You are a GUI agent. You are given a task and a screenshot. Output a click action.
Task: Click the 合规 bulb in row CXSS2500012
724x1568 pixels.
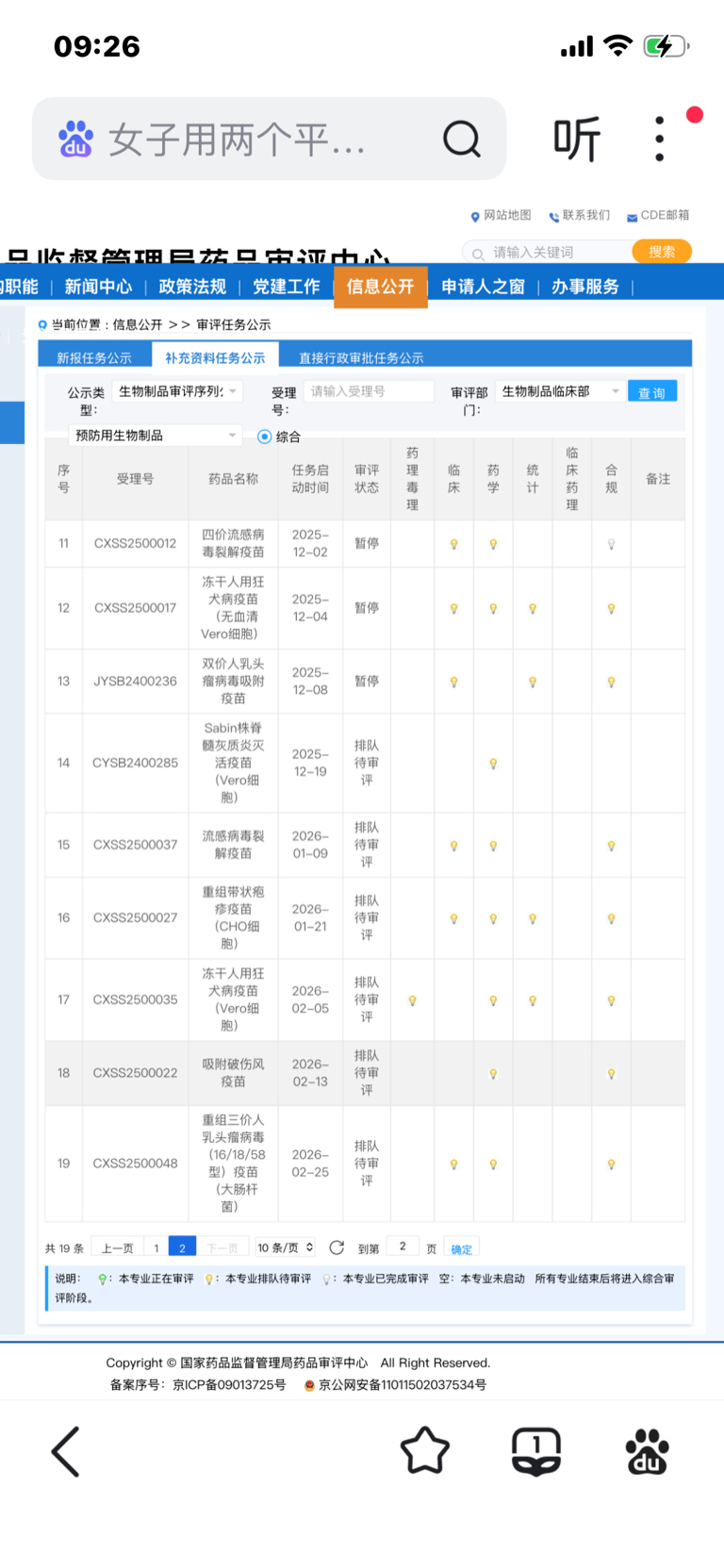tap(611, 544)
